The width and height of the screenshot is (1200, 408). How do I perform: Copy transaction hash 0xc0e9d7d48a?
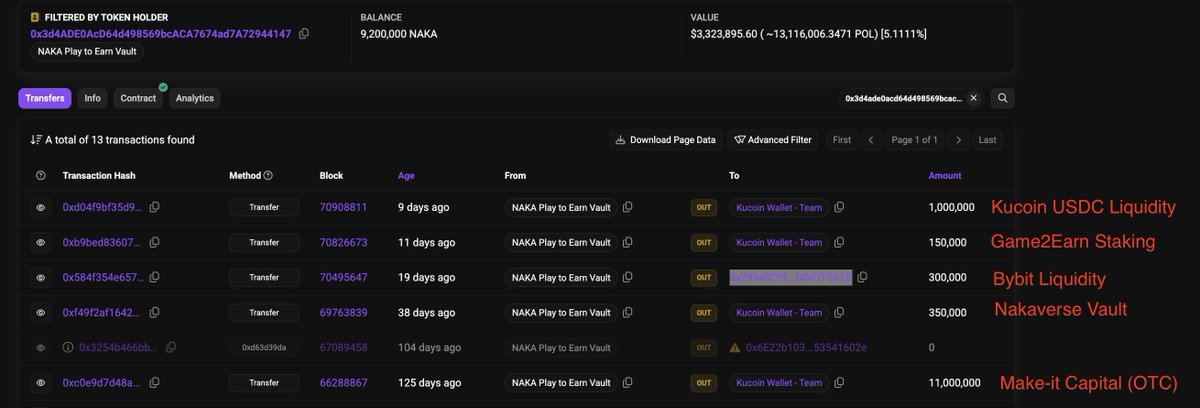(155, 382)
